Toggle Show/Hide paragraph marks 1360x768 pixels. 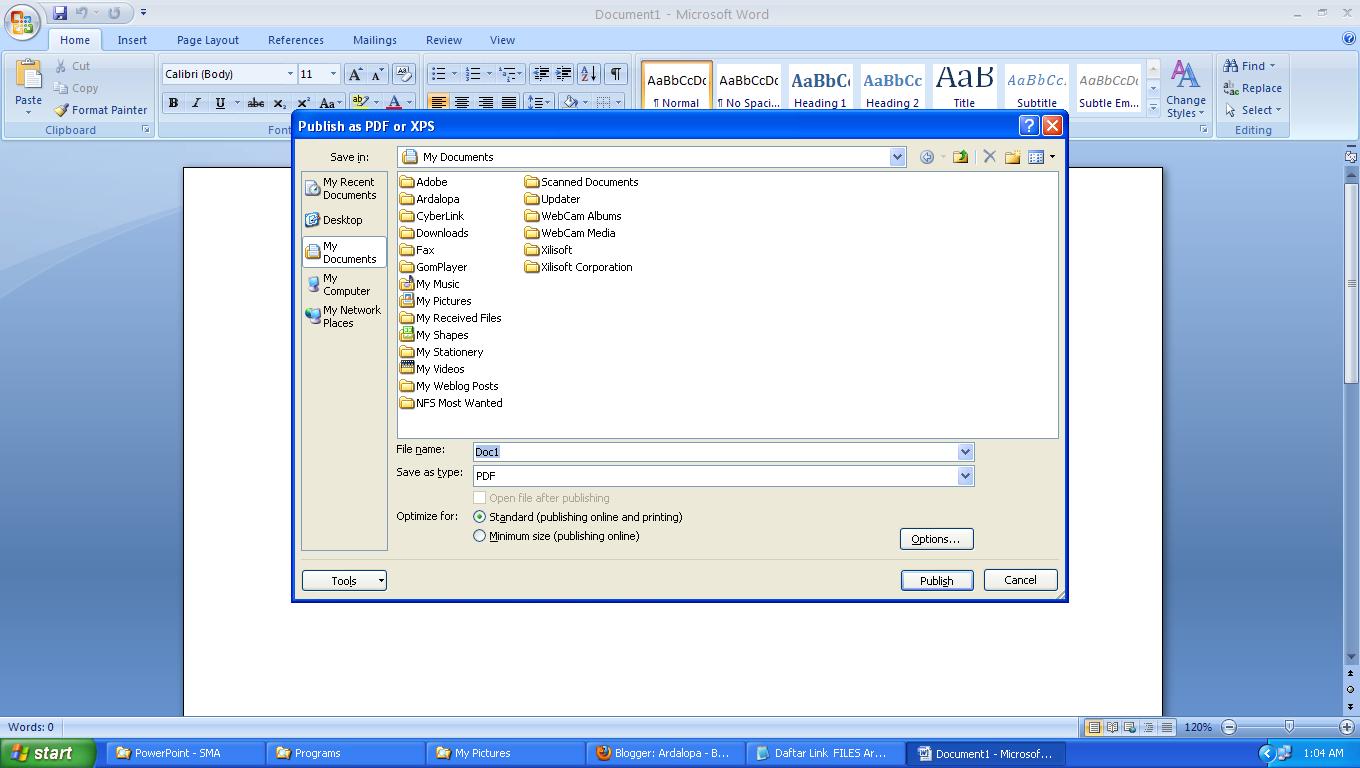tap(616, 74)
